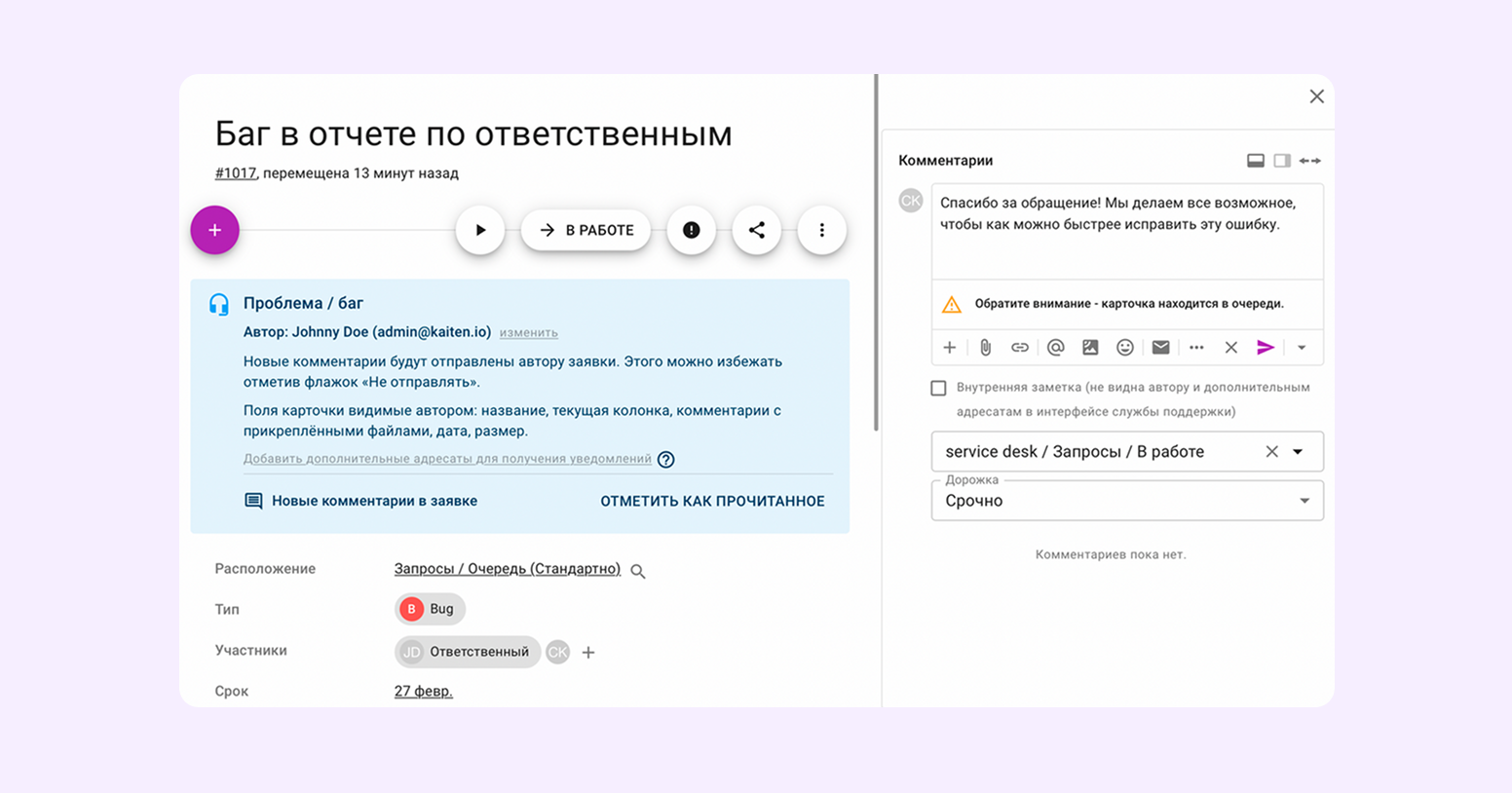This screenshot has width=1512, height=793.
Task: Click the JD Ответственный member chip
Action: click(468, 652)
